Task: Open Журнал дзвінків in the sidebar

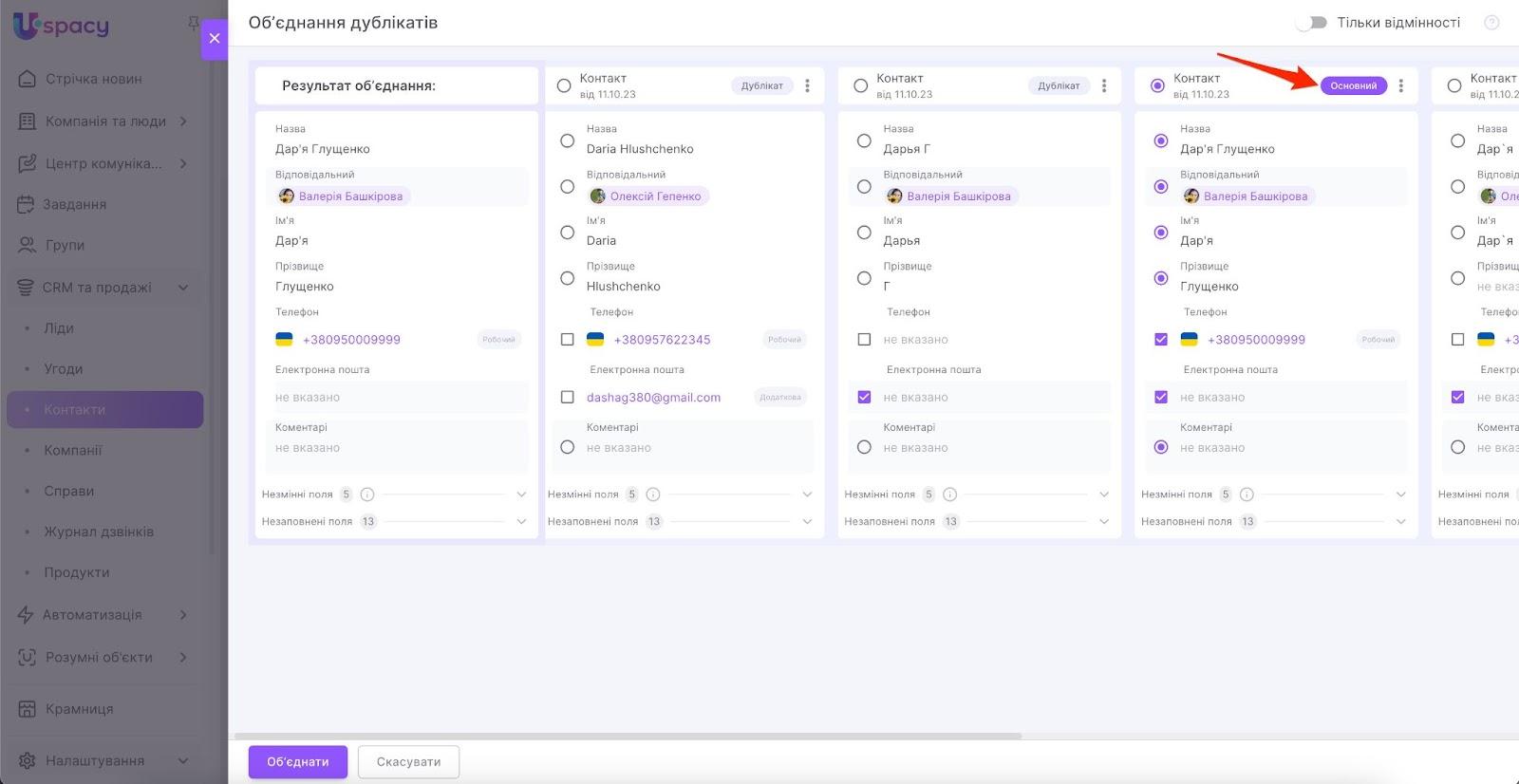Action: (99, 532)
